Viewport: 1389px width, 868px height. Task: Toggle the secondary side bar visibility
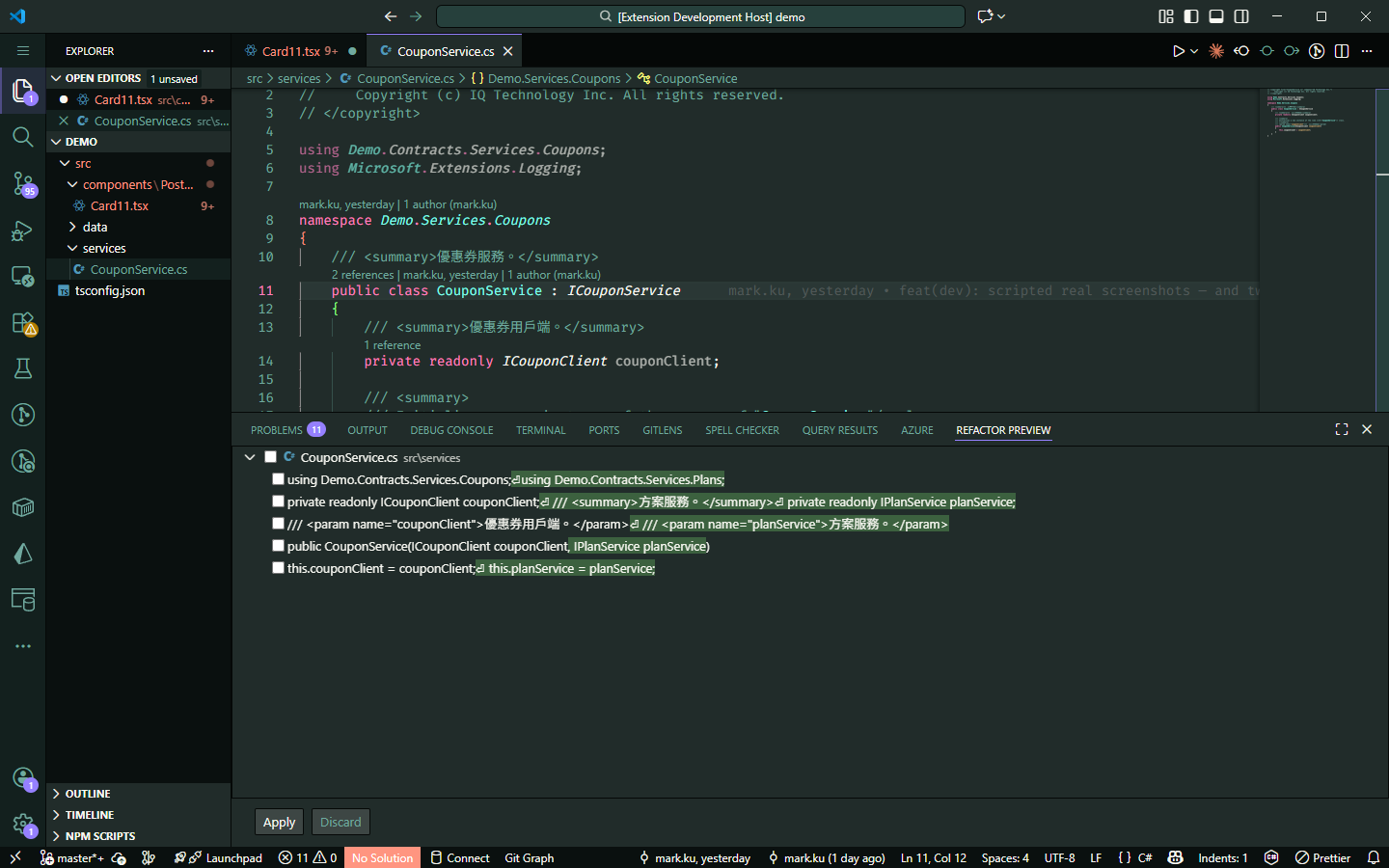1241,16
